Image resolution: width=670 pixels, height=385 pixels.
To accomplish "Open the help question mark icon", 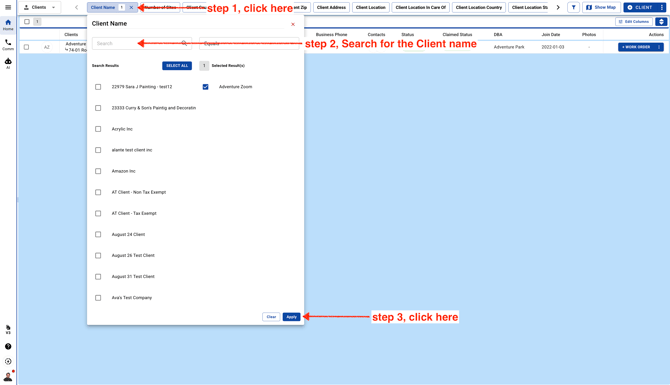I will [8, 347].
